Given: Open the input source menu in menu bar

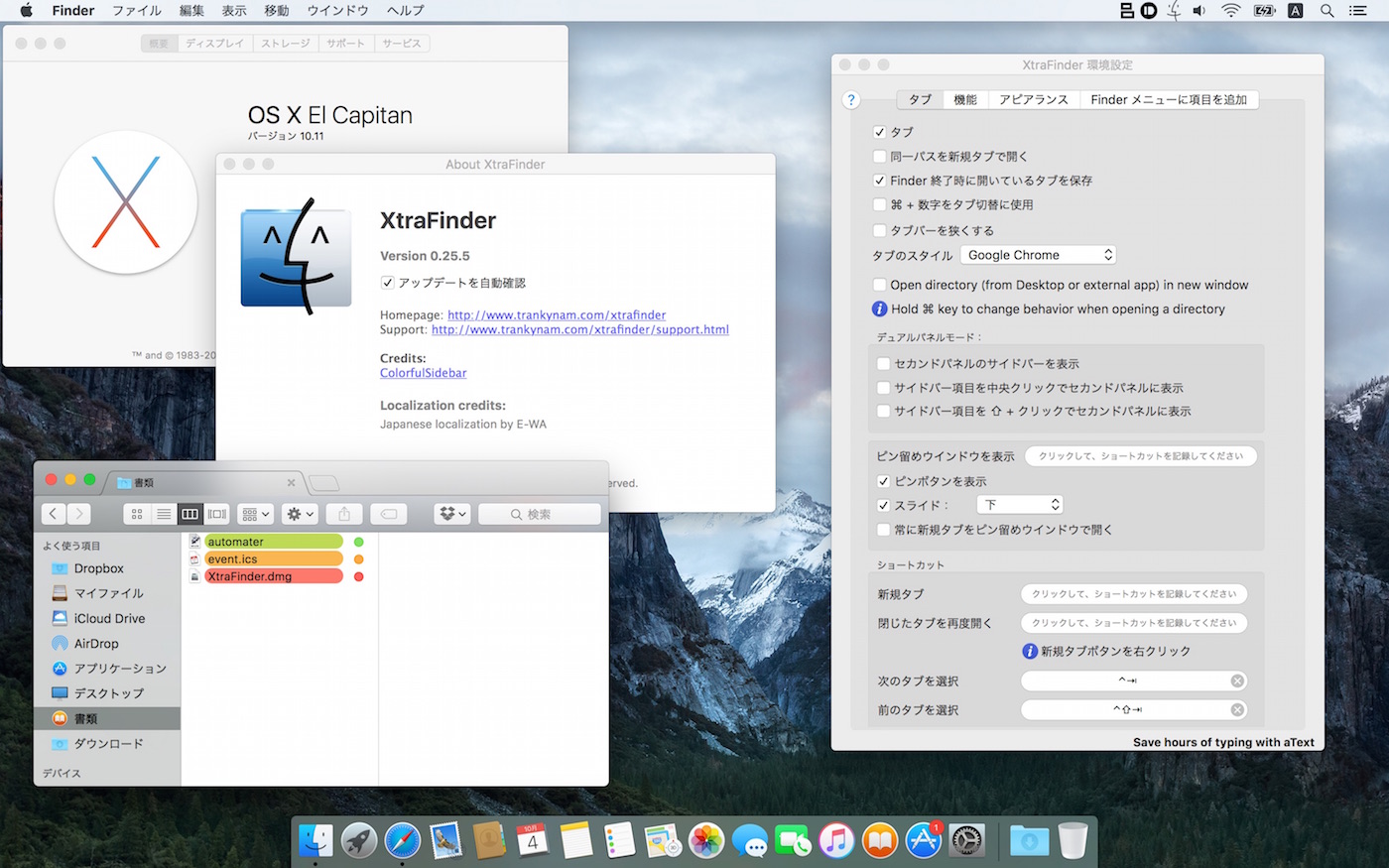Looking at the screenshot, I should (1295, 11).
